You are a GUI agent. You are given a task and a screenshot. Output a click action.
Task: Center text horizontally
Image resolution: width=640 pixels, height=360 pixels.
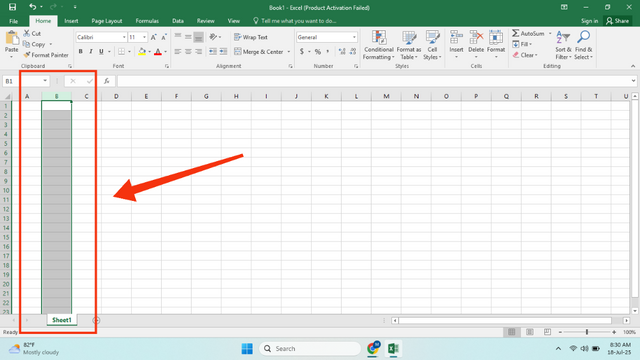point(188,51)
